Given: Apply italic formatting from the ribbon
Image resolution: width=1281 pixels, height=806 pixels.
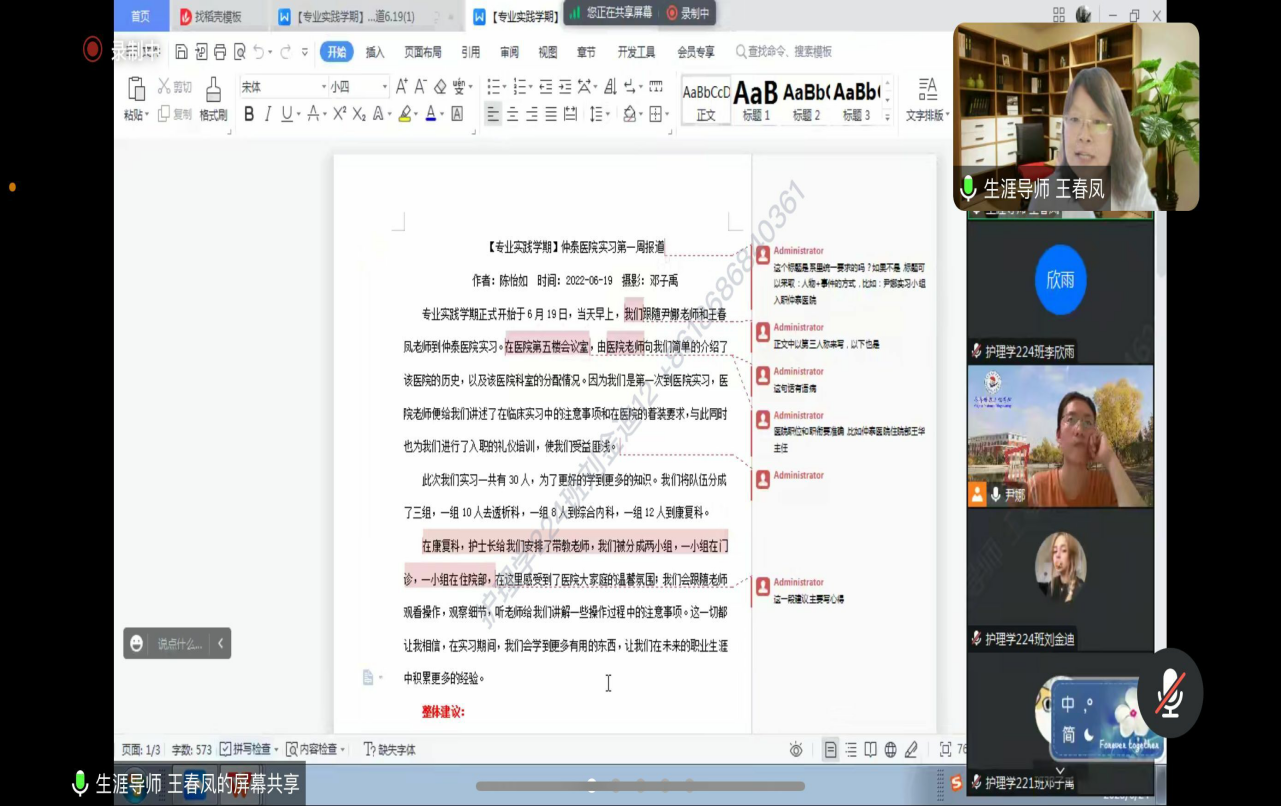Looking at the screenshot, I should pos(268,114).
